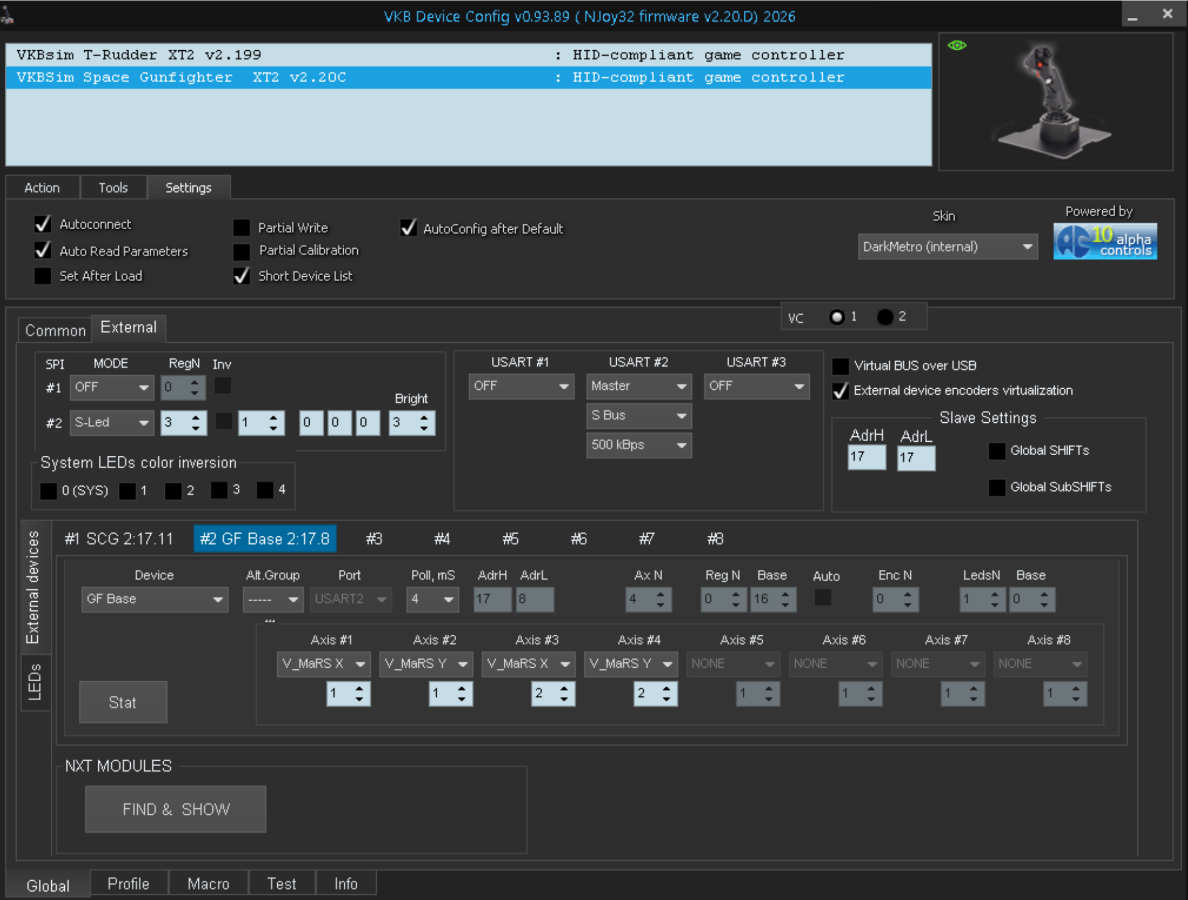This screenshot has width=1188, height=900.
Task: Enable Partial Calibration checkbox
Action: coord(242,251)
